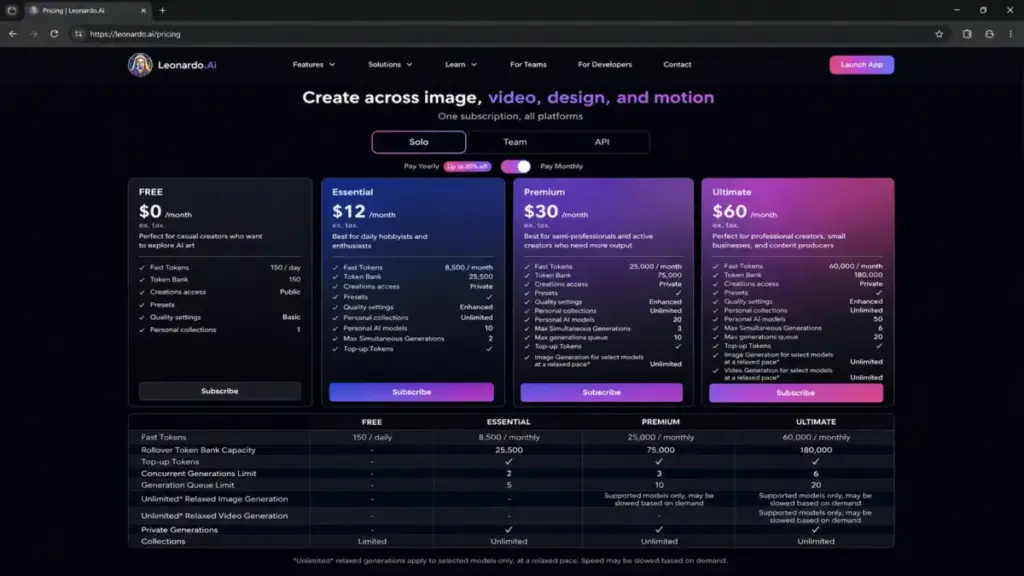Click the Pay Yearly label
The height and width of the screenshot is (576, 1024).
(421, 167)
